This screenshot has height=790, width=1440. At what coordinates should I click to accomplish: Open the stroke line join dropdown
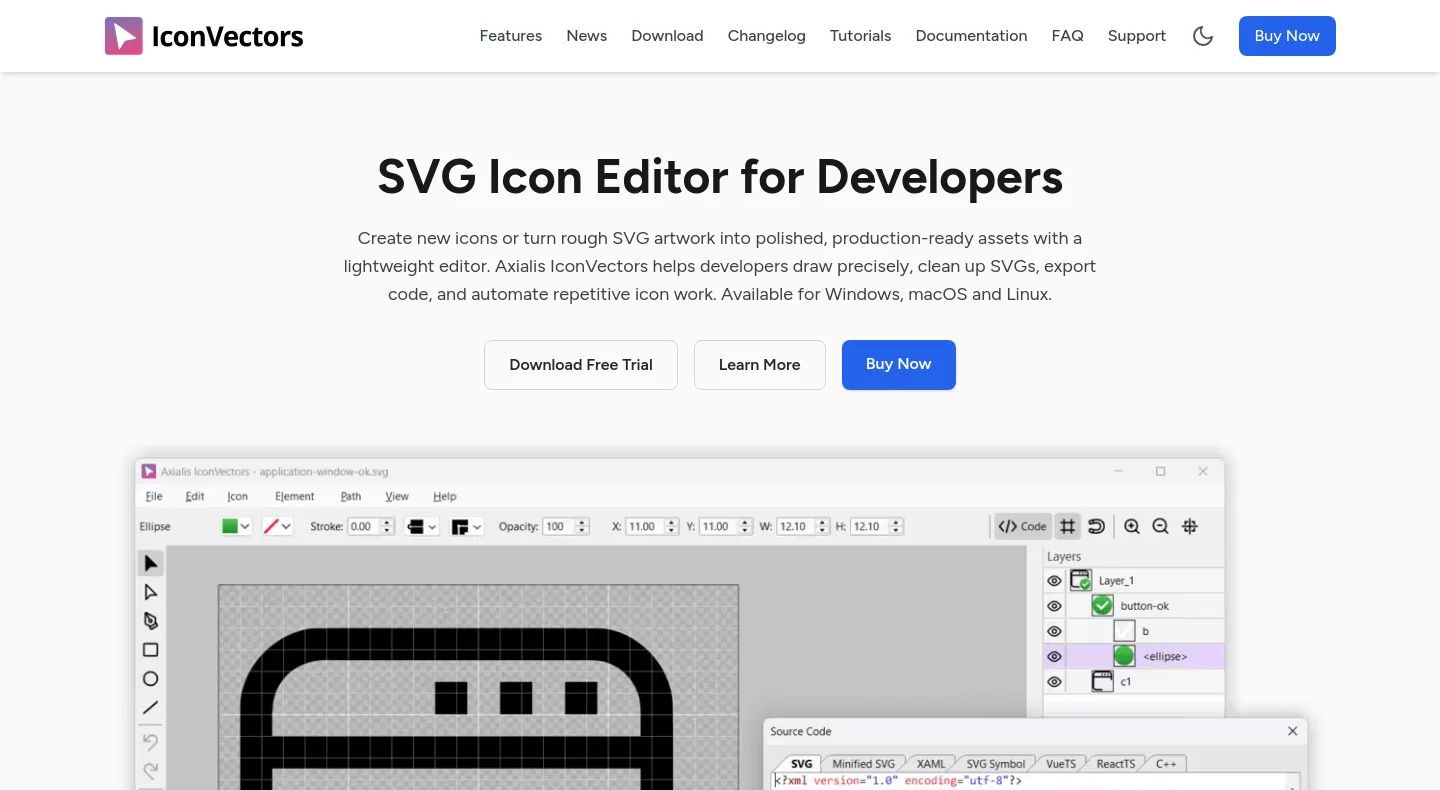coord(467,527)
